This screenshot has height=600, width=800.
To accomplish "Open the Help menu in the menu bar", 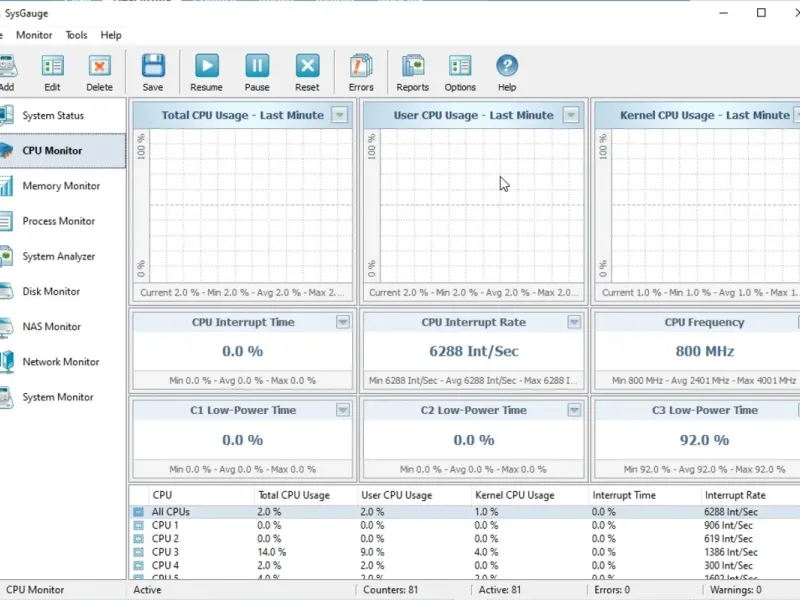I will pos(111,35).
